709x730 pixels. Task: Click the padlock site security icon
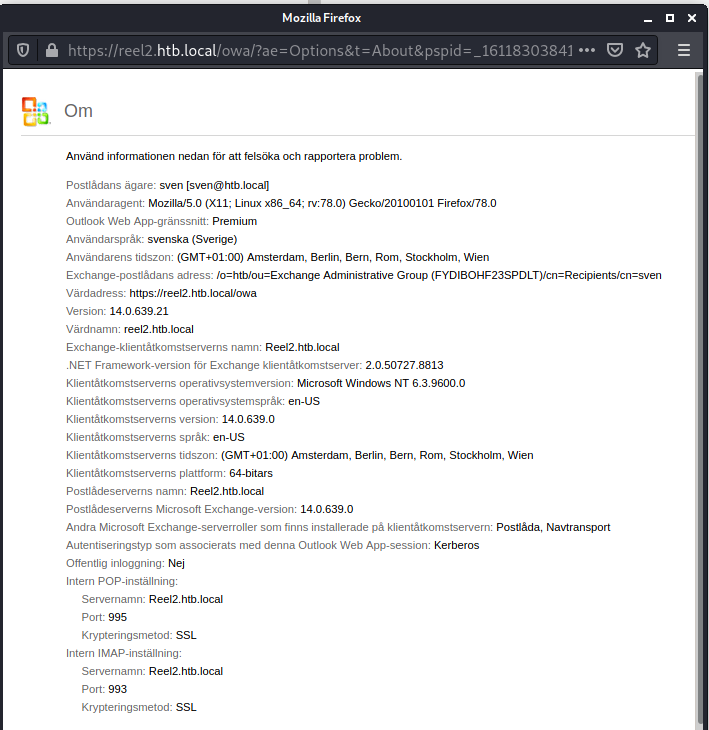(49, 50)
